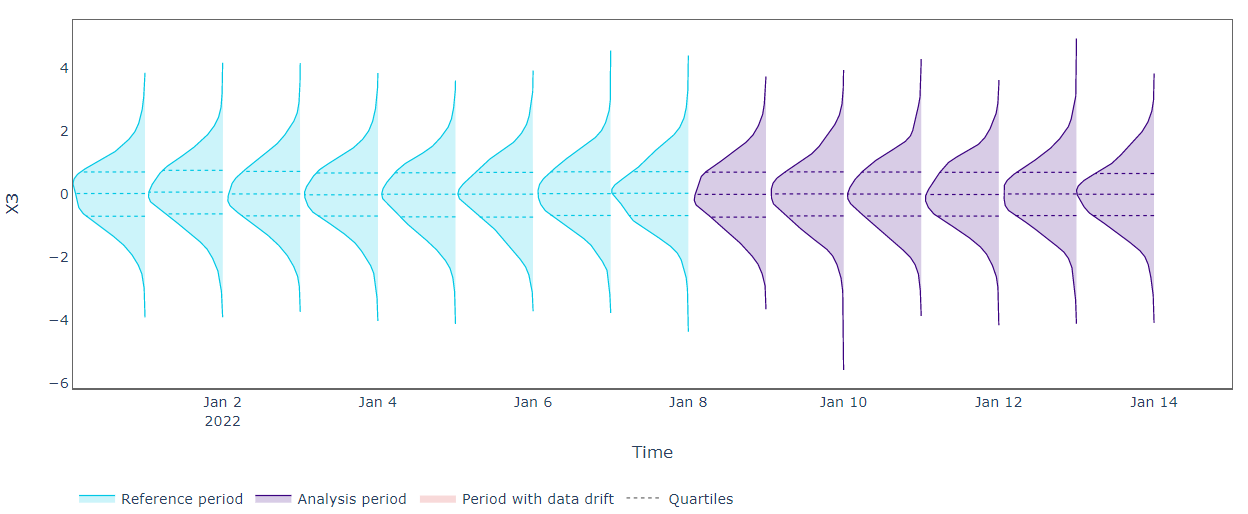
Task: Click the y-axis tick label −6
Action: coord(58,383)
